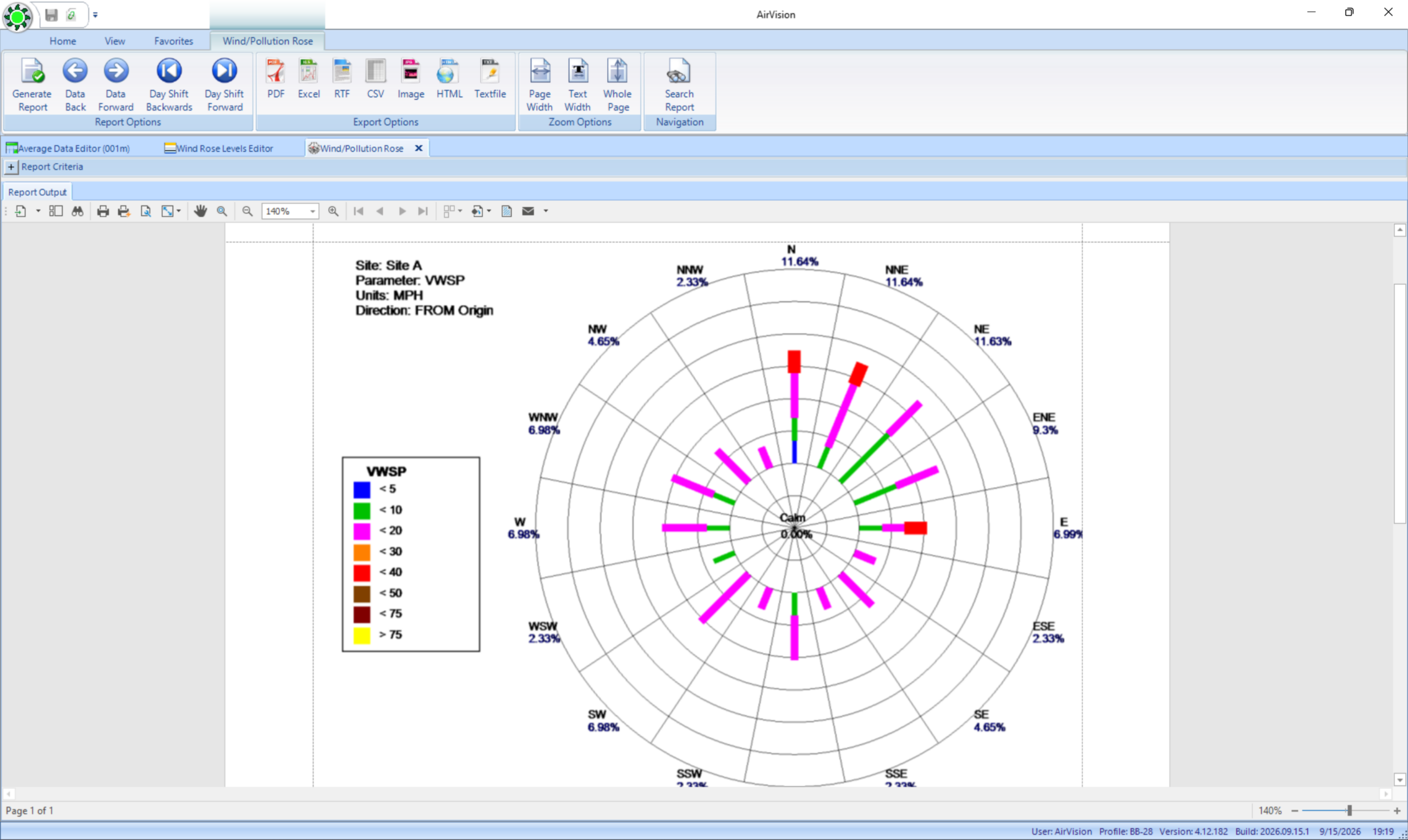Select the Hand pan tool
The height and width of the screenshot is (840, 1408).
(200, 211)
